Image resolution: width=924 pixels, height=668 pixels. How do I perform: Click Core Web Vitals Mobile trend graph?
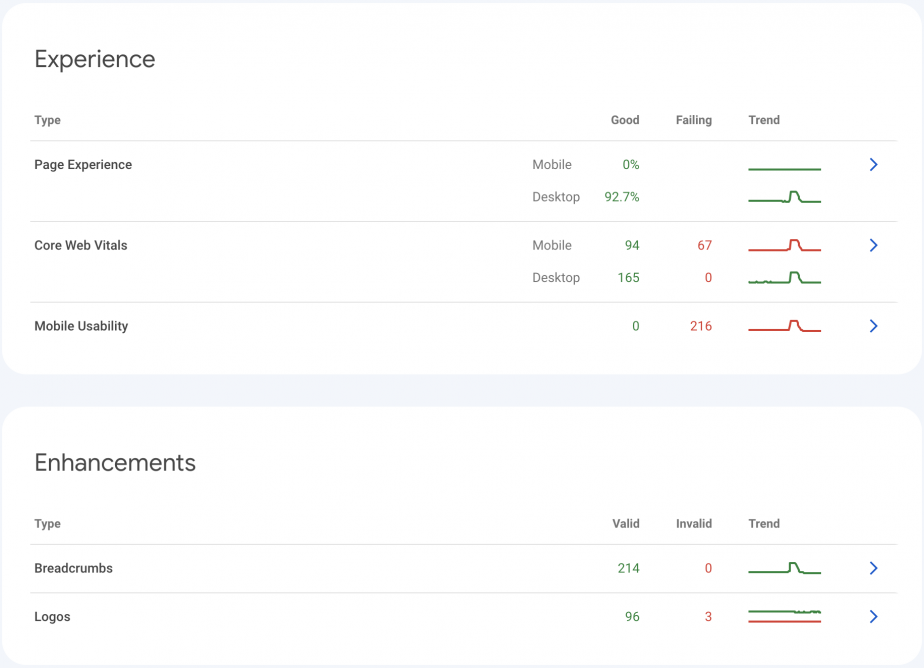(x=784, y=245)
